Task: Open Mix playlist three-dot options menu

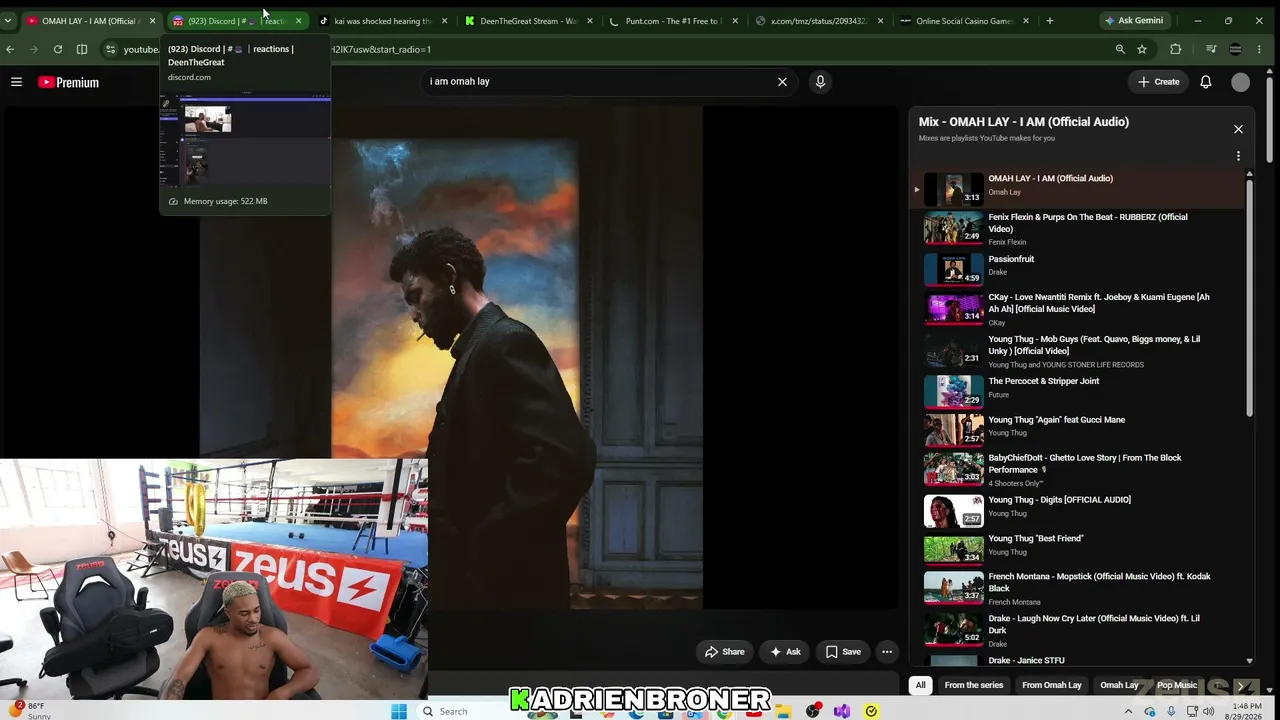Action: (x=1238, y=156)
